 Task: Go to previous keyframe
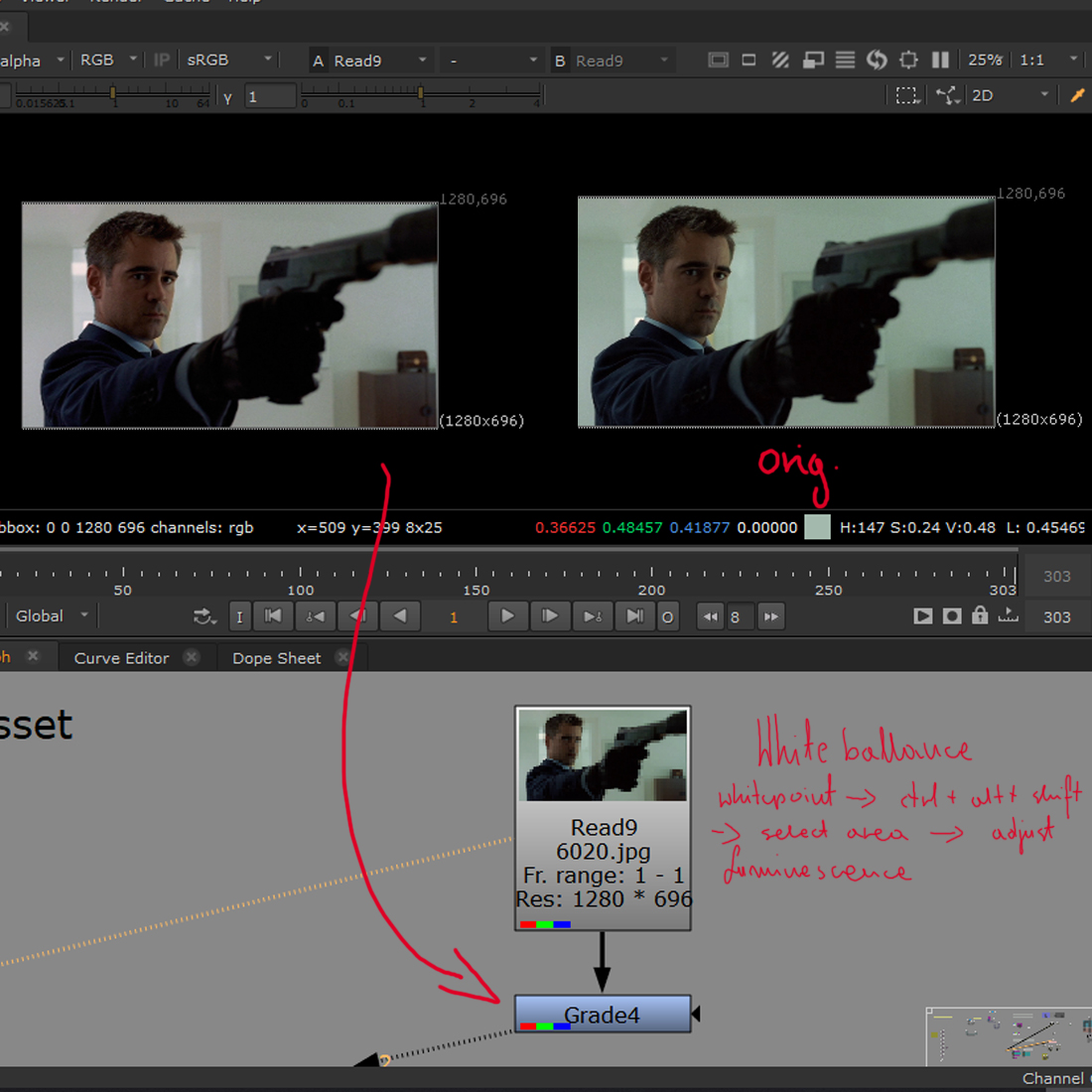(x=316, y=617)
